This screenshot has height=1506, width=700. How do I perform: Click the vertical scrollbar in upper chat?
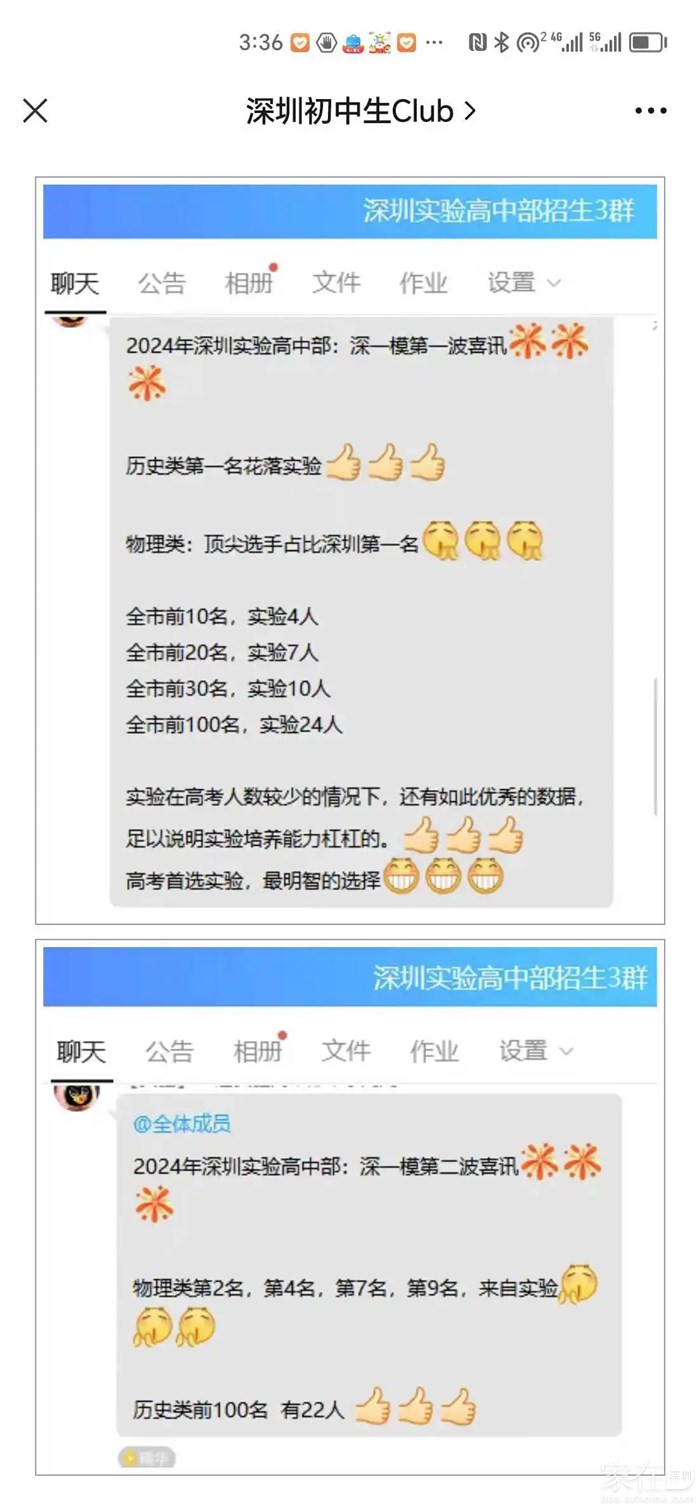pos(656,745)
